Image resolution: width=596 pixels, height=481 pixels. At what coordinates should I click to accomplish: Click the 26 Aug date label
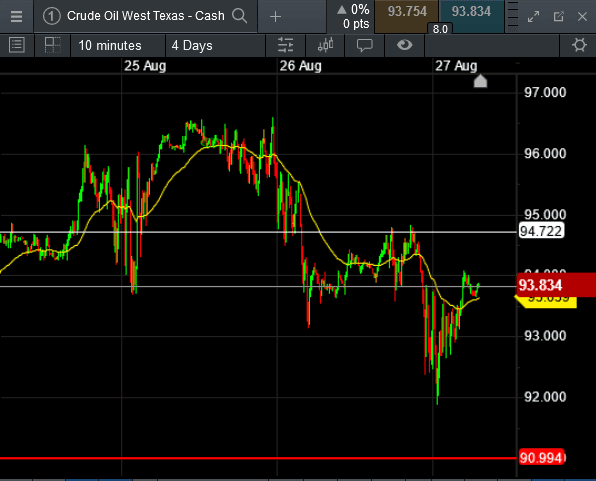point(300,66)
